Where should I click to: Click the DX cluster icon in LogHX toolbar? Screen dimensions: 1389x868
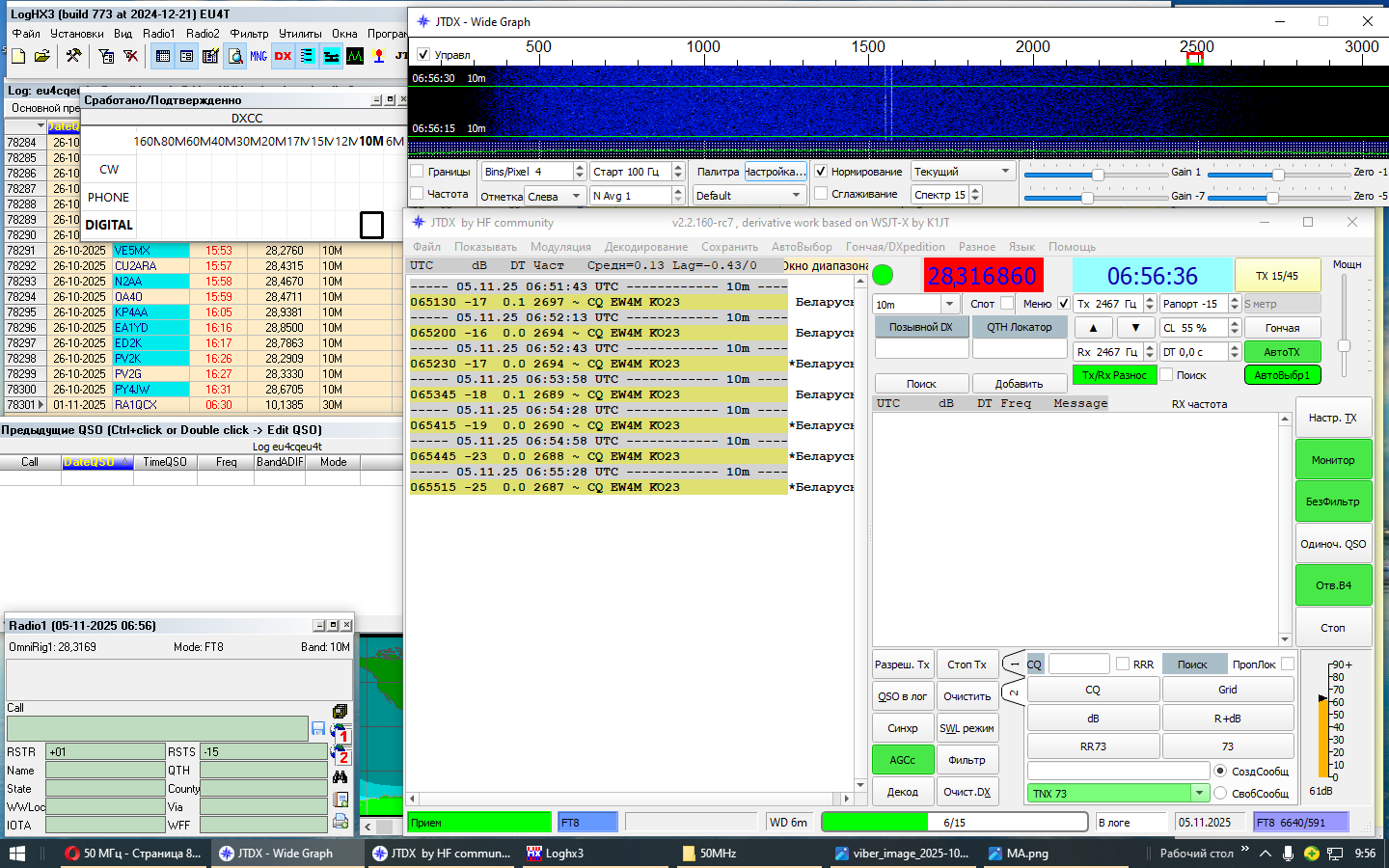(x=283, y=56)
